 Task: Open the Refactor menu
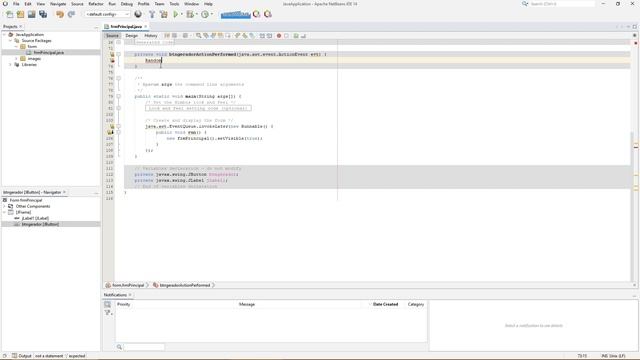[96, 4]
